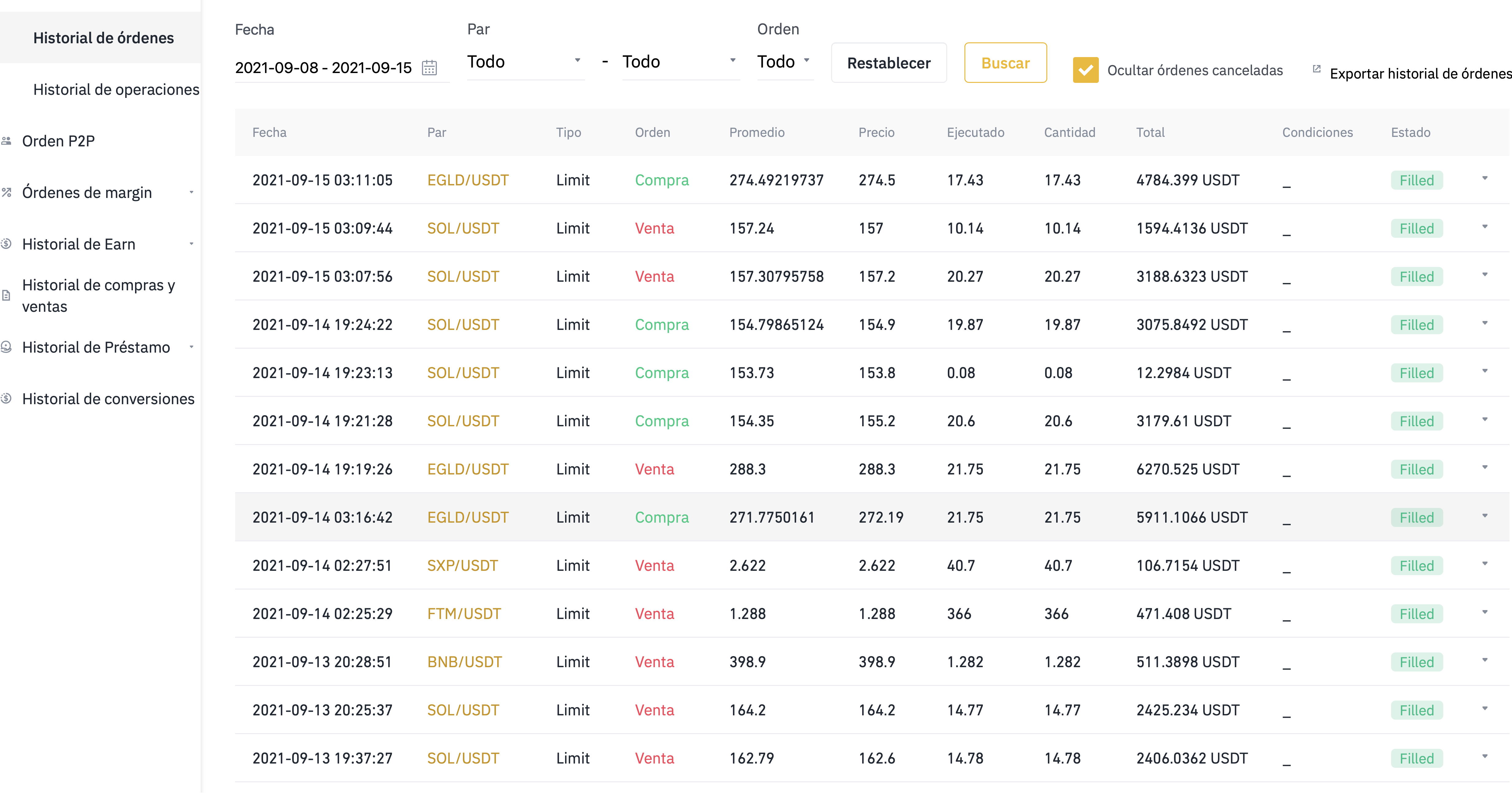Expand the 03:11:05 EGLD/USDT order row details
The image size is (1512, 793).
[1484, 178]
